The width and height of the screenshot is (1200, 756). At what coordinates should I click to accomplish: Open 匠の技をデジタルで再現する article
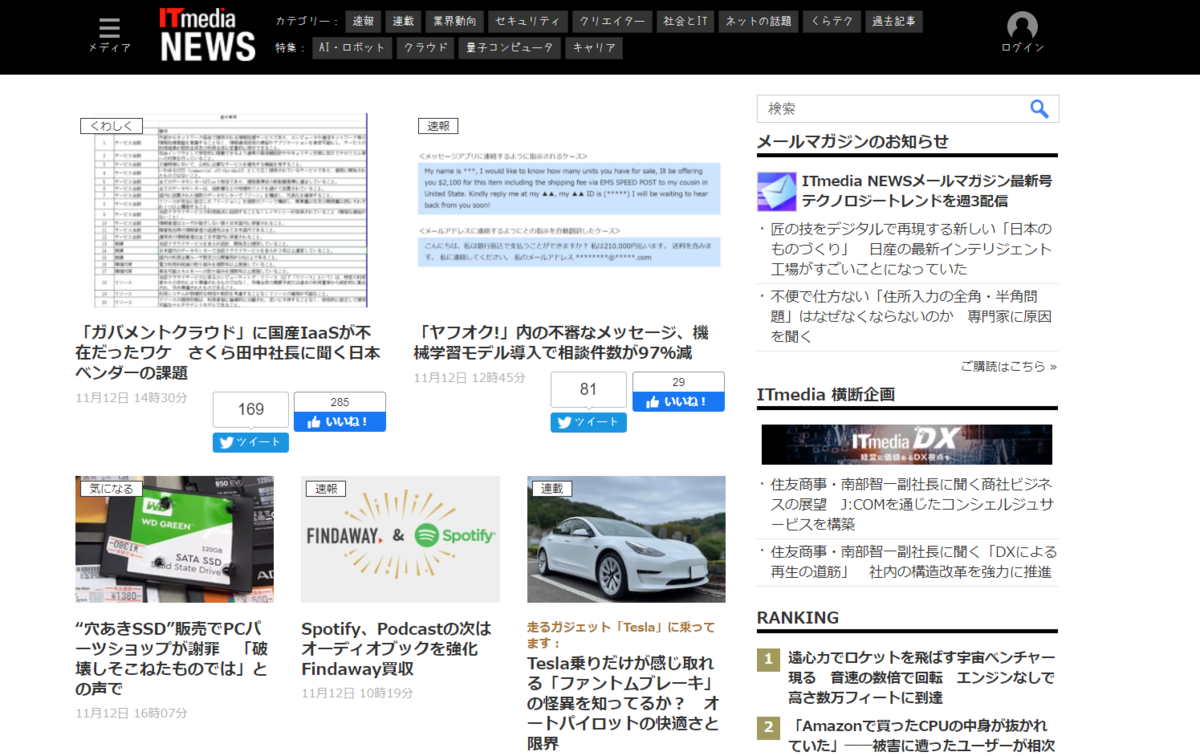911,249
